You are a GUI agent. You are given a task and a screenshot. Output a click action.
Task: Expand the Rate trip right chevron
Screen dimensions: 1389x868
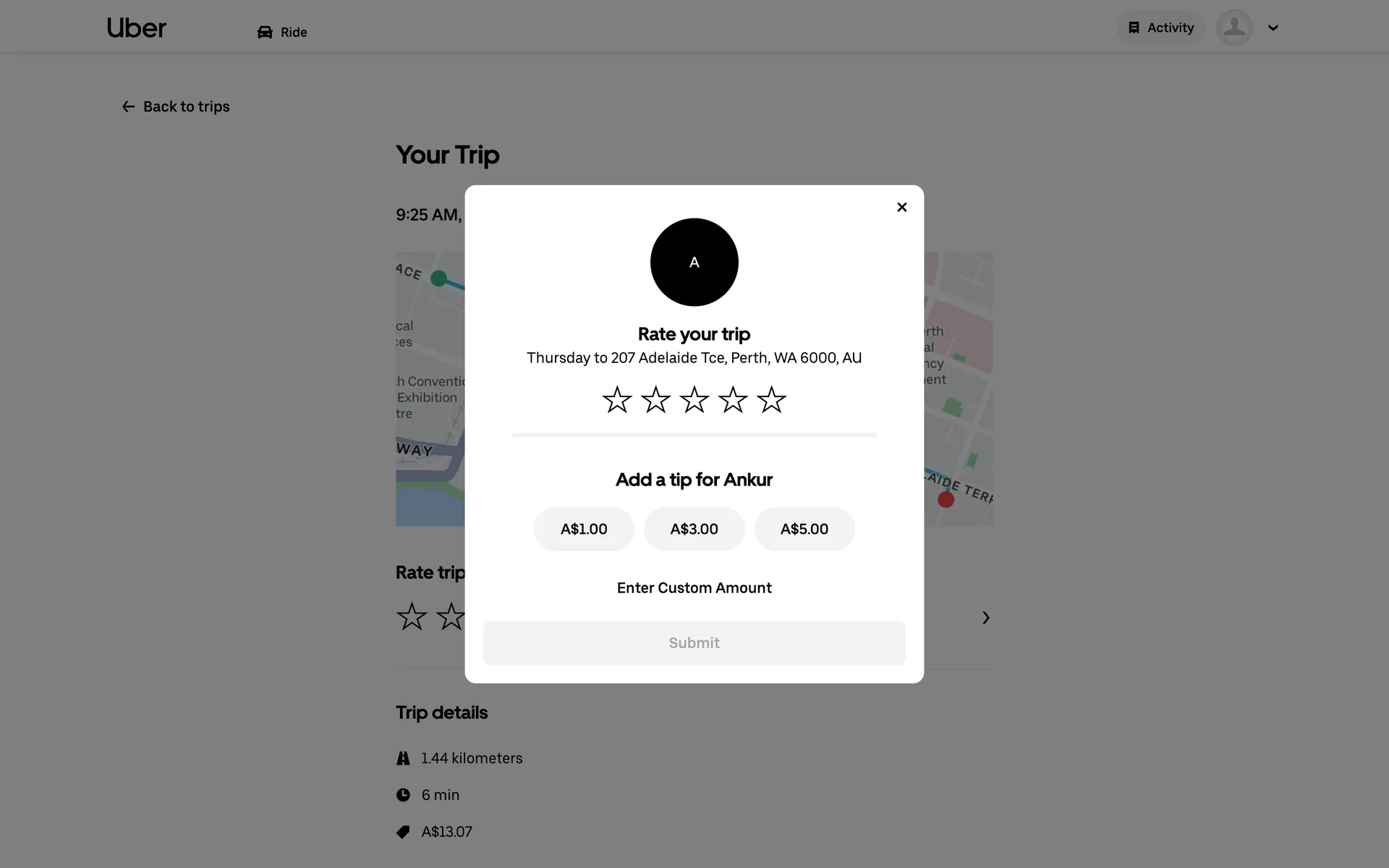[x=985, y=618]
